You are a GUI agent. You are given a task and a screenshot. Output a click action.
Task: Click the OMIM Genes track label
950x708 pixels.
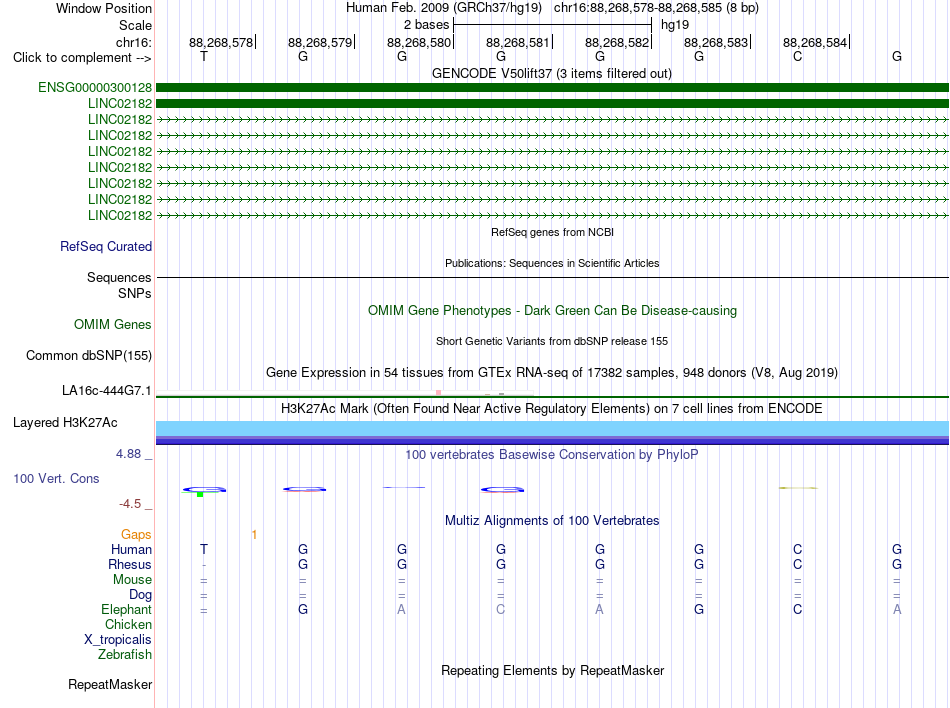[x=113, y=325]
